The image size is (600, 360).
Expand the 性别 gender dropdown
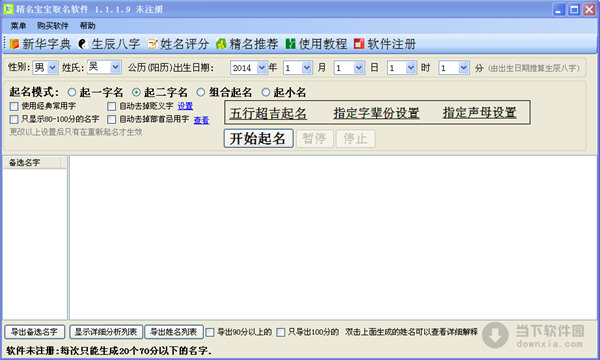pos(53,68)
